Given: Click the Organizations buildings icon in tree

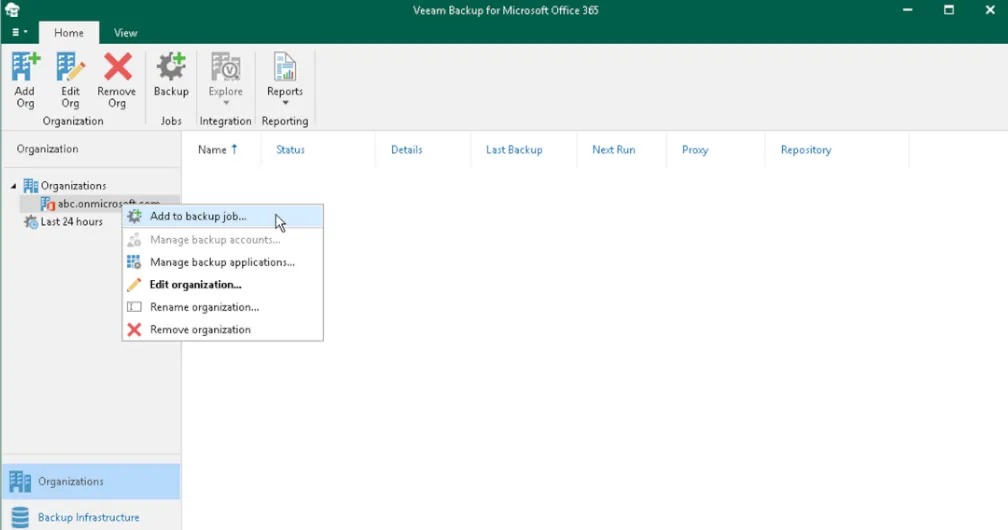Looking at the screenshot, I should coord(31,186).
